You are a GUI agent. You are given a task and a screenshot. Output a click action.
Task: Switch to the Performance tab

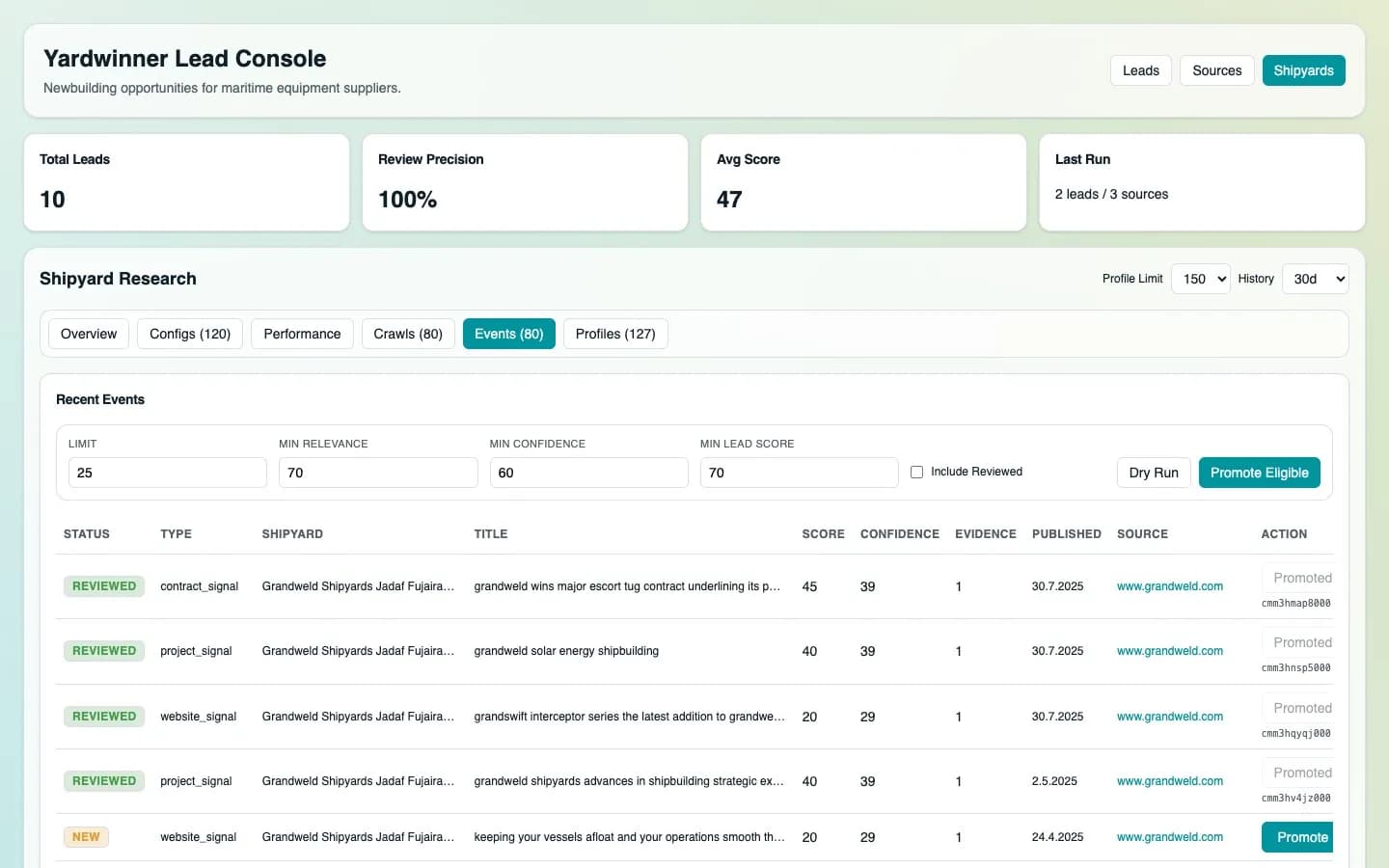[x=302, y=334]
